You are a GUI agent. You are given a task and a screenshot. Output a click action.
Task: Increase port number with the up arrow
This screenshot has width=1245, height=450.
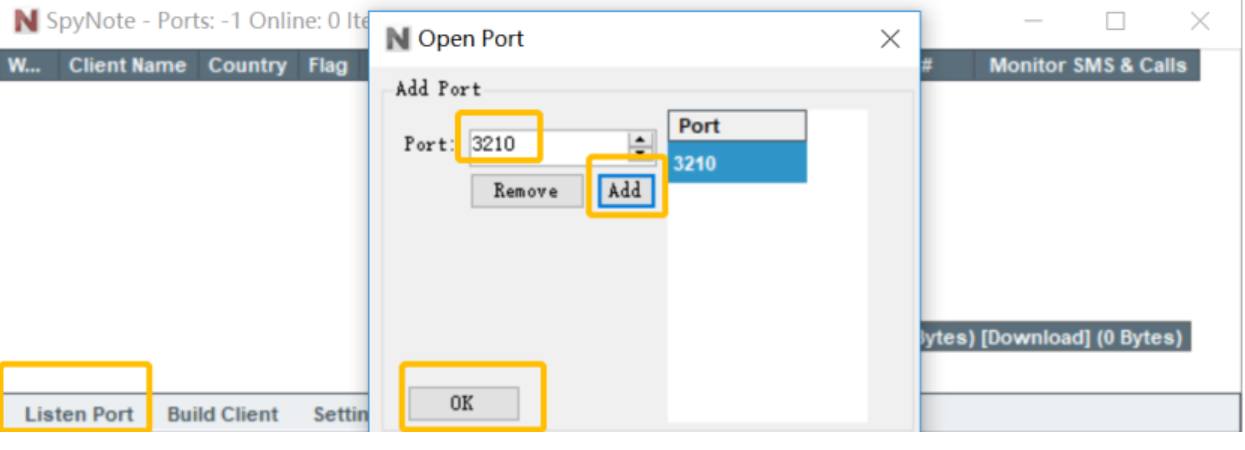click(x=640, y=139)
